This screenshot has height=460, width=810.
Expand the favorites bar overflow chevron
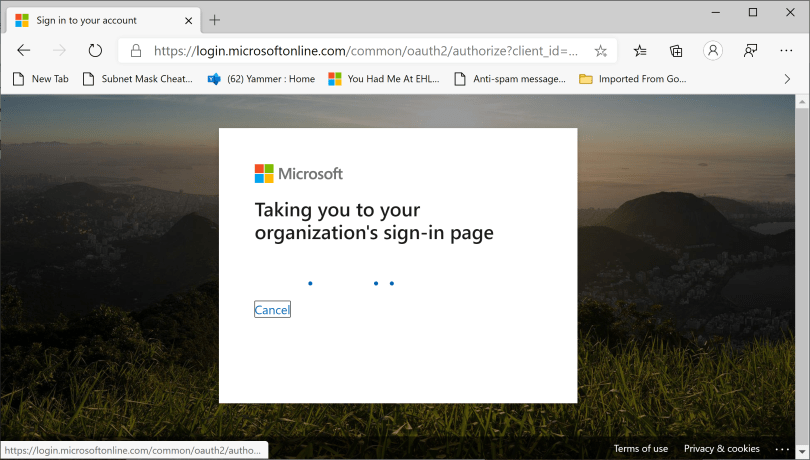click(787, 79)
